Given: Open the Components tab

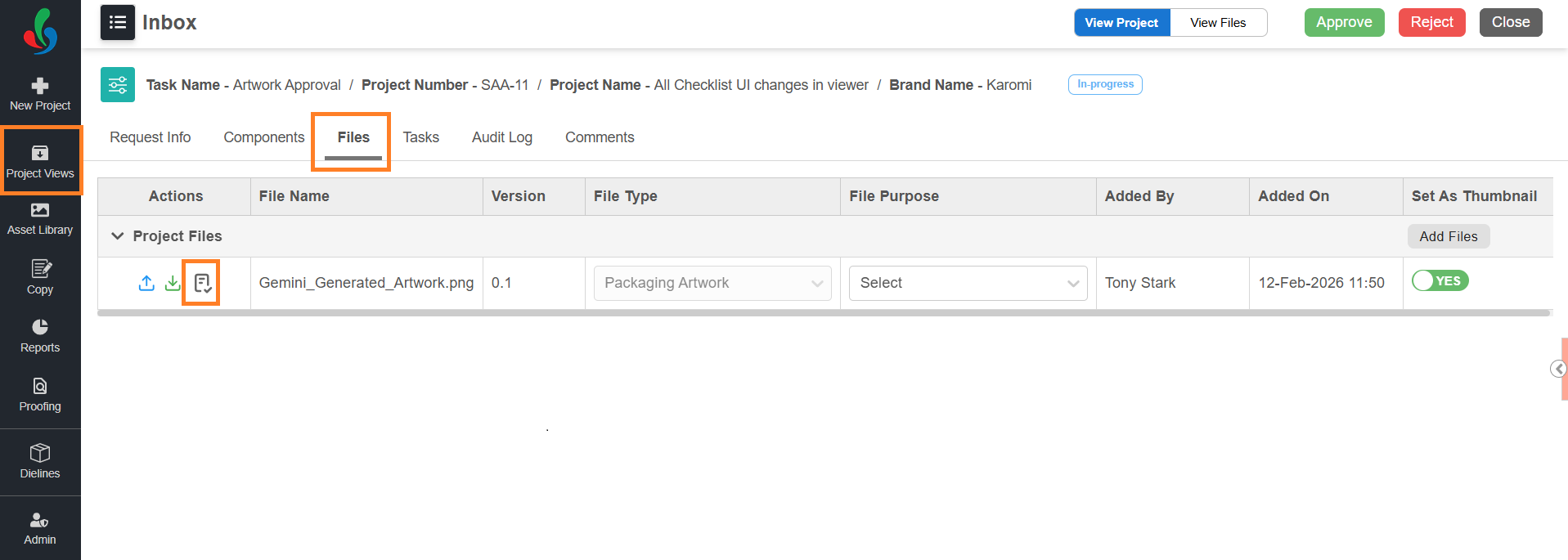Looking at the screenshot, I should [263, 137].
